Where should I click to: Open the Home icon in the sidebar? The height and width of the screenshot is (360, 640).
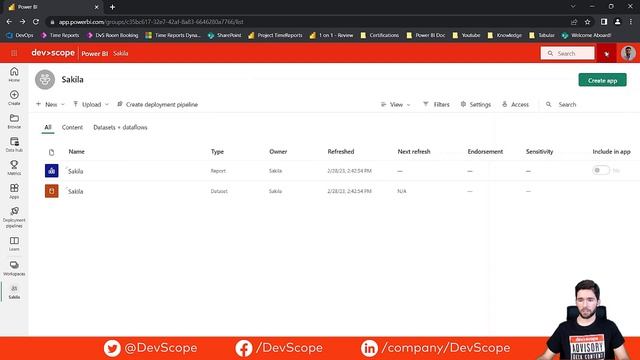pyautogui.click(x=14, y=74)
